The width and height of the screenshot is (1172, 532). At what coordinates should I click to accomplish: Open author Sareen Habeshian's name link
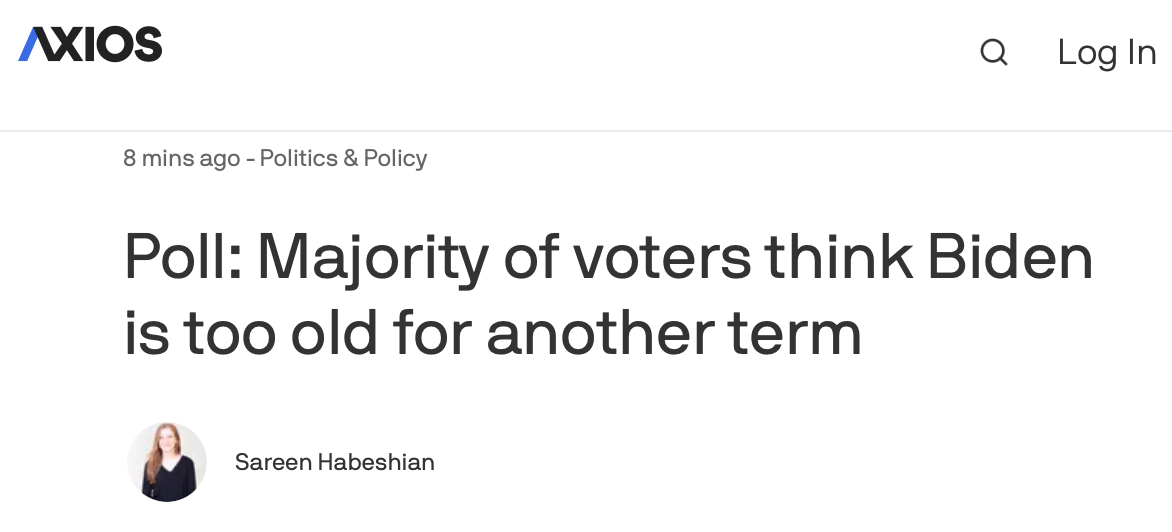[x=334, y=462]
